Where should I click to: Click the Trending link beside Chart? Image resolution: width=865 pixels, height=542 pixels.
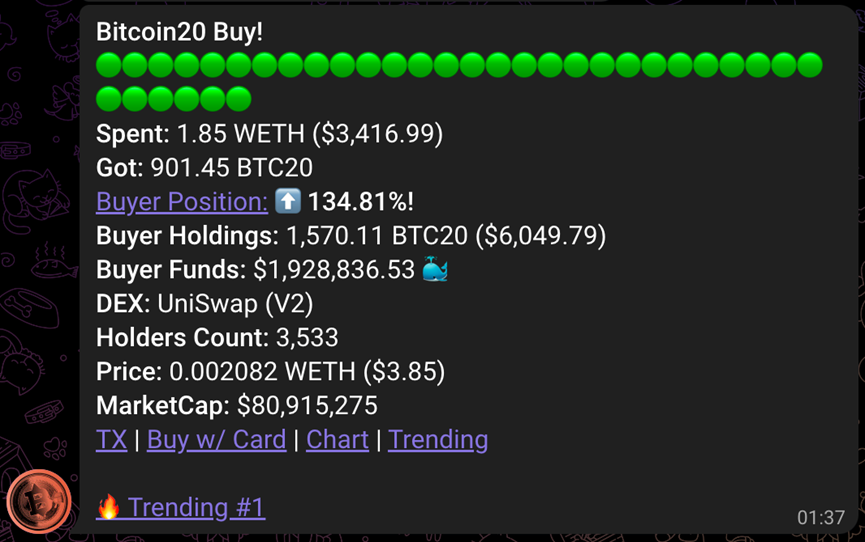click(438, 440)
